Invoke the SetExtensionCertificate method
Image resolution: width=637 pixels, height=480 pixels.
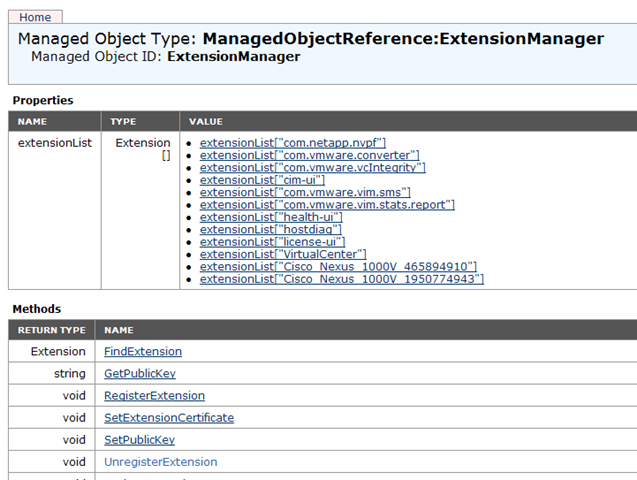coord(169,418)
